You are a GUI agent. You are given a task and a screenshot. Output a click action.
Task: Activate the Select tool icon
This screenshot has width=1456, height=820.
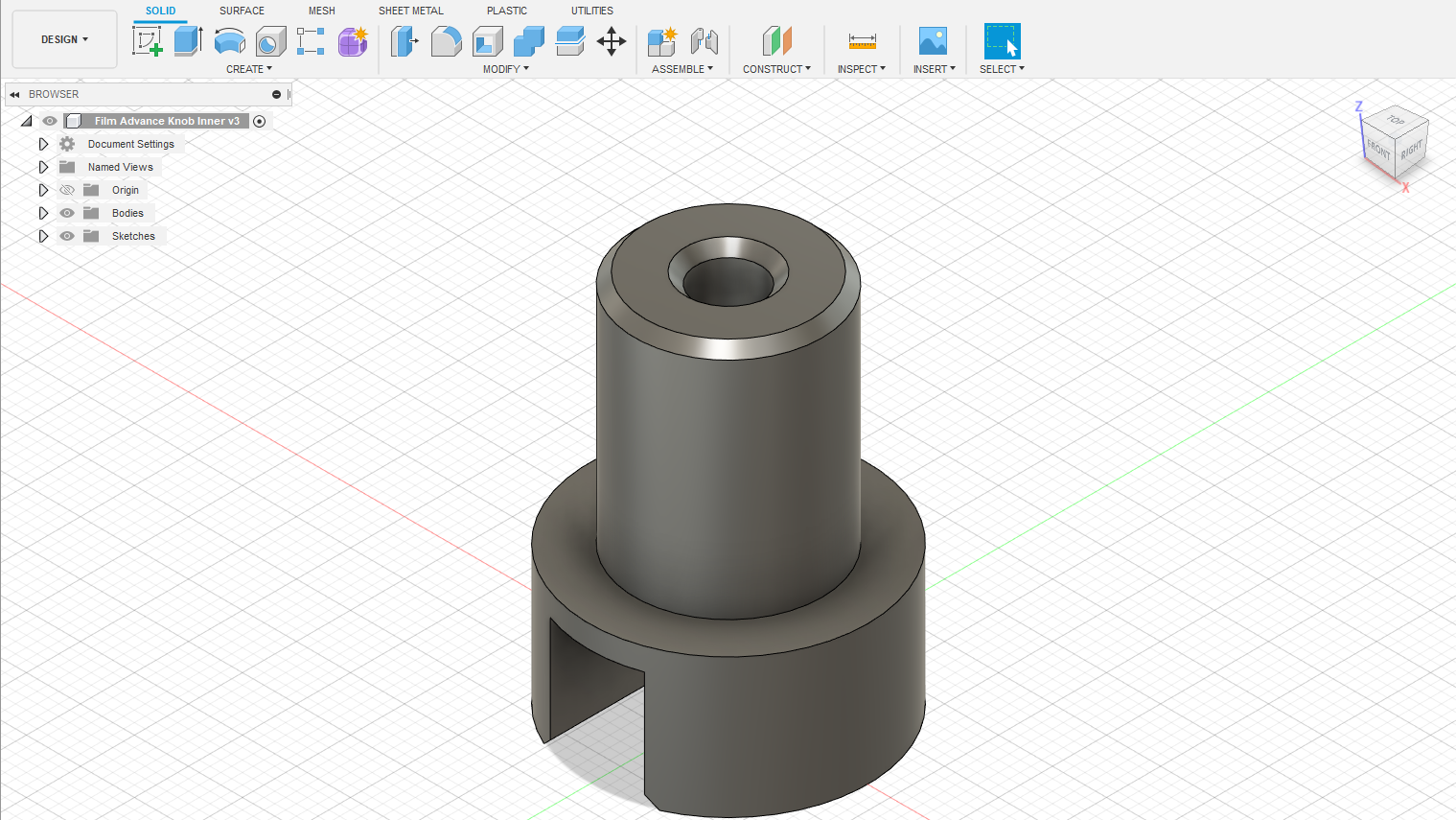coord(1002,41)
